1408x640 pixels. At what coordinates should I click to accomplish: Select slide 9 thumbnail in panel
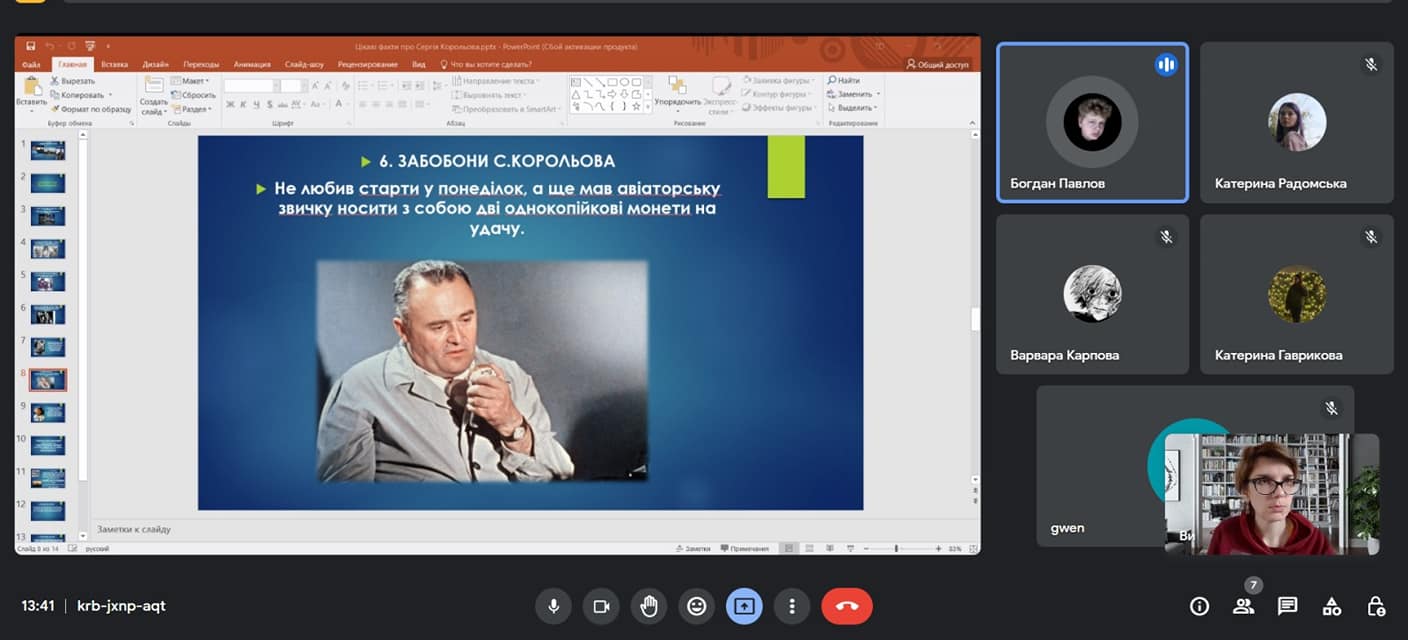(48, 412)
